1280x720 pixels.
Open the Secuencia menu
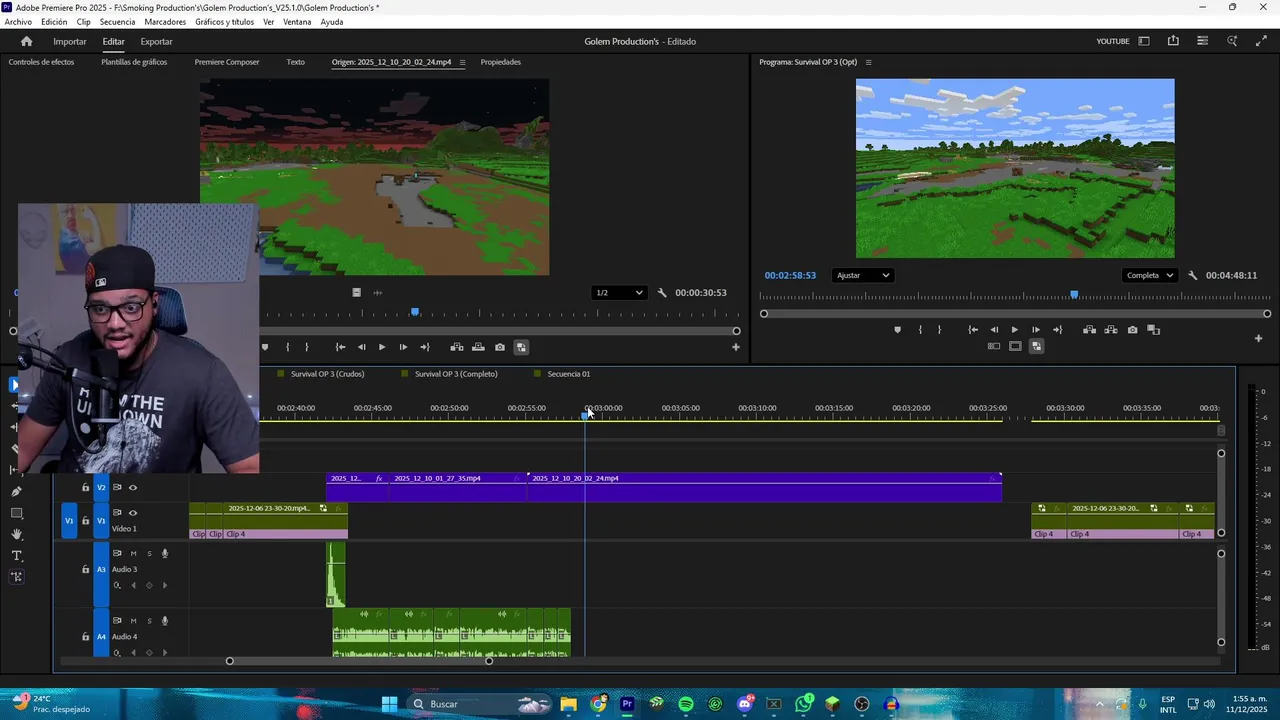point(117,22)
